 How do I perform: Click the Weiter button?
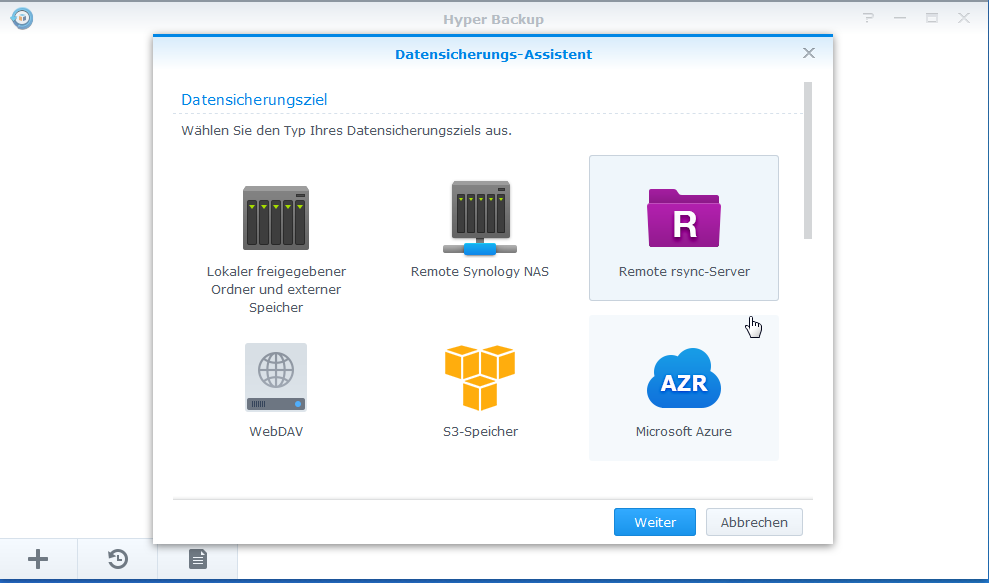coord(655,522)
